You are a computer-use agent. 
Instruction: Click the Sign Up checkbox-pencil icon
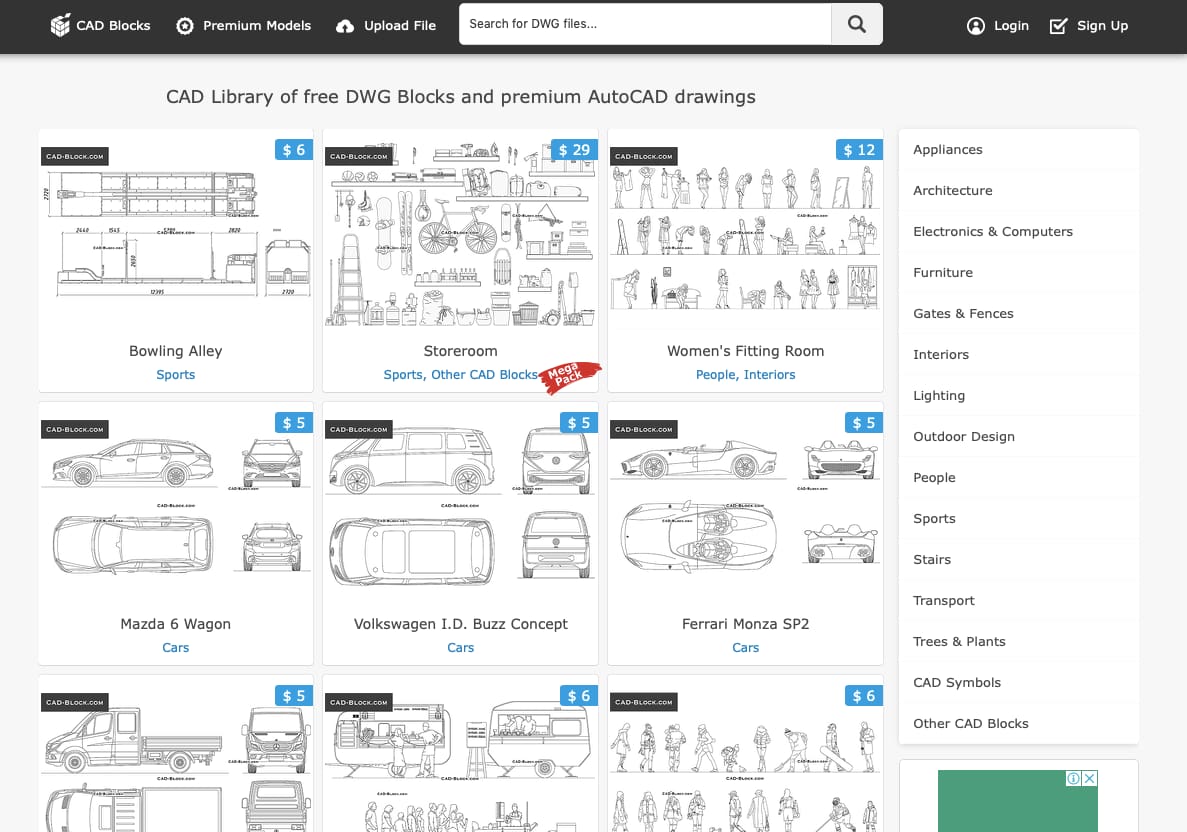tap(1058, 26)
